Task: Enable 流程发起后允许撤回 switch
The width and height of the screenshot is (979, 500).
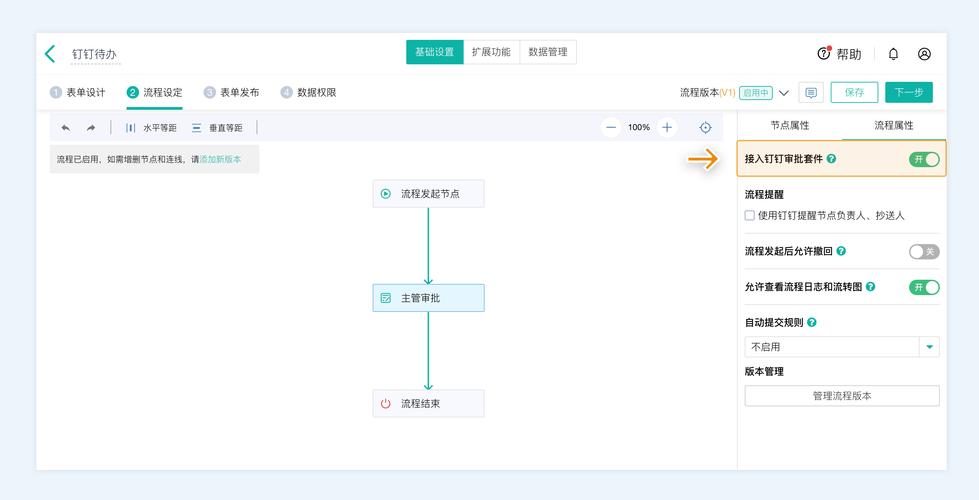Action: click(924, 252)
